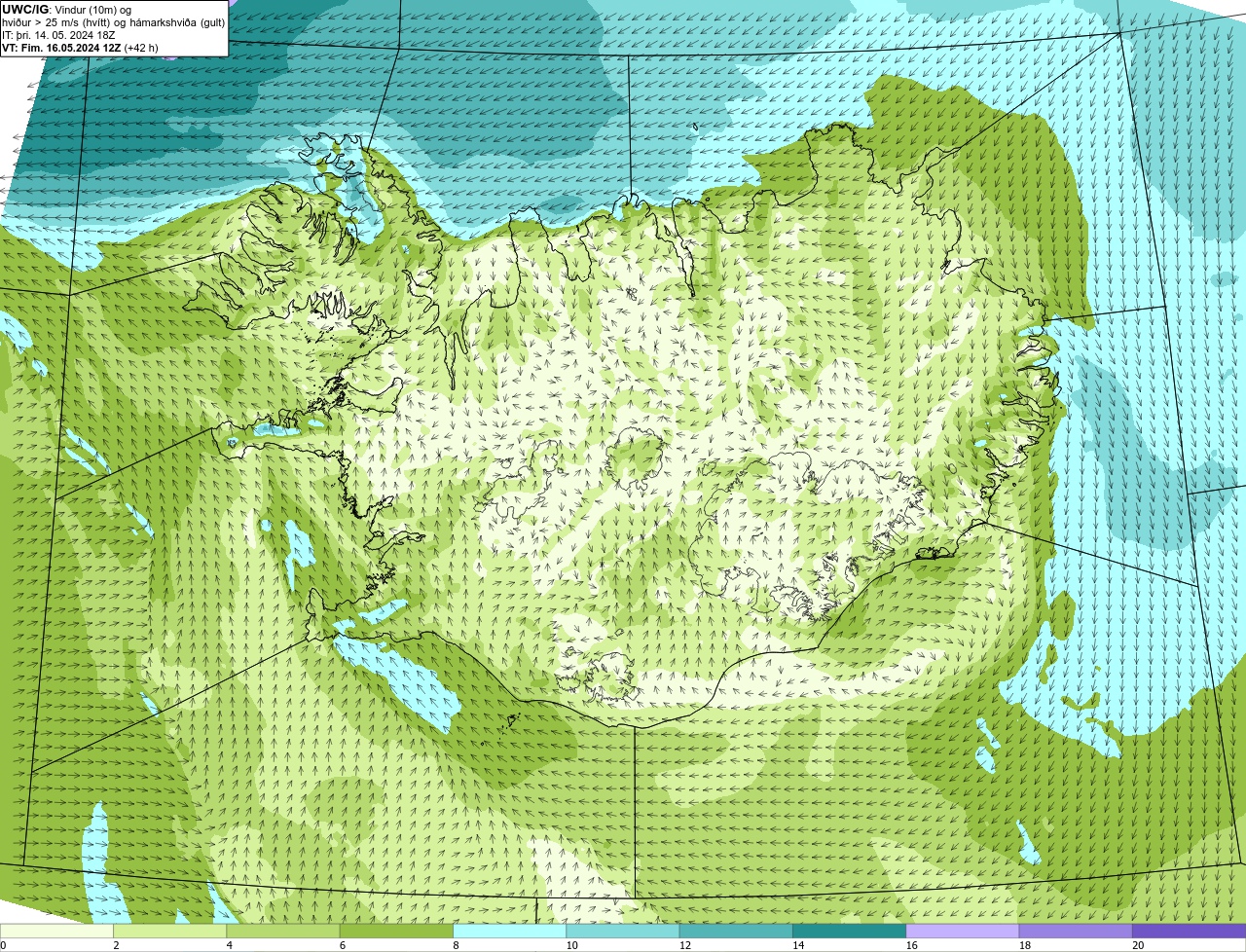This screenshot has width=1246, height=952.
Task: Click the title line 'UWC/IG: Vindur (10m) og'
Action: [67, 10]
